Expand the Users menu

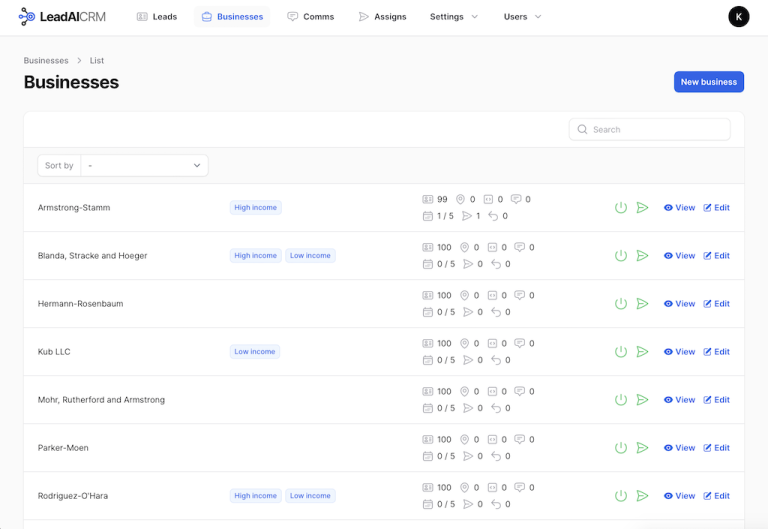(522, 17)
